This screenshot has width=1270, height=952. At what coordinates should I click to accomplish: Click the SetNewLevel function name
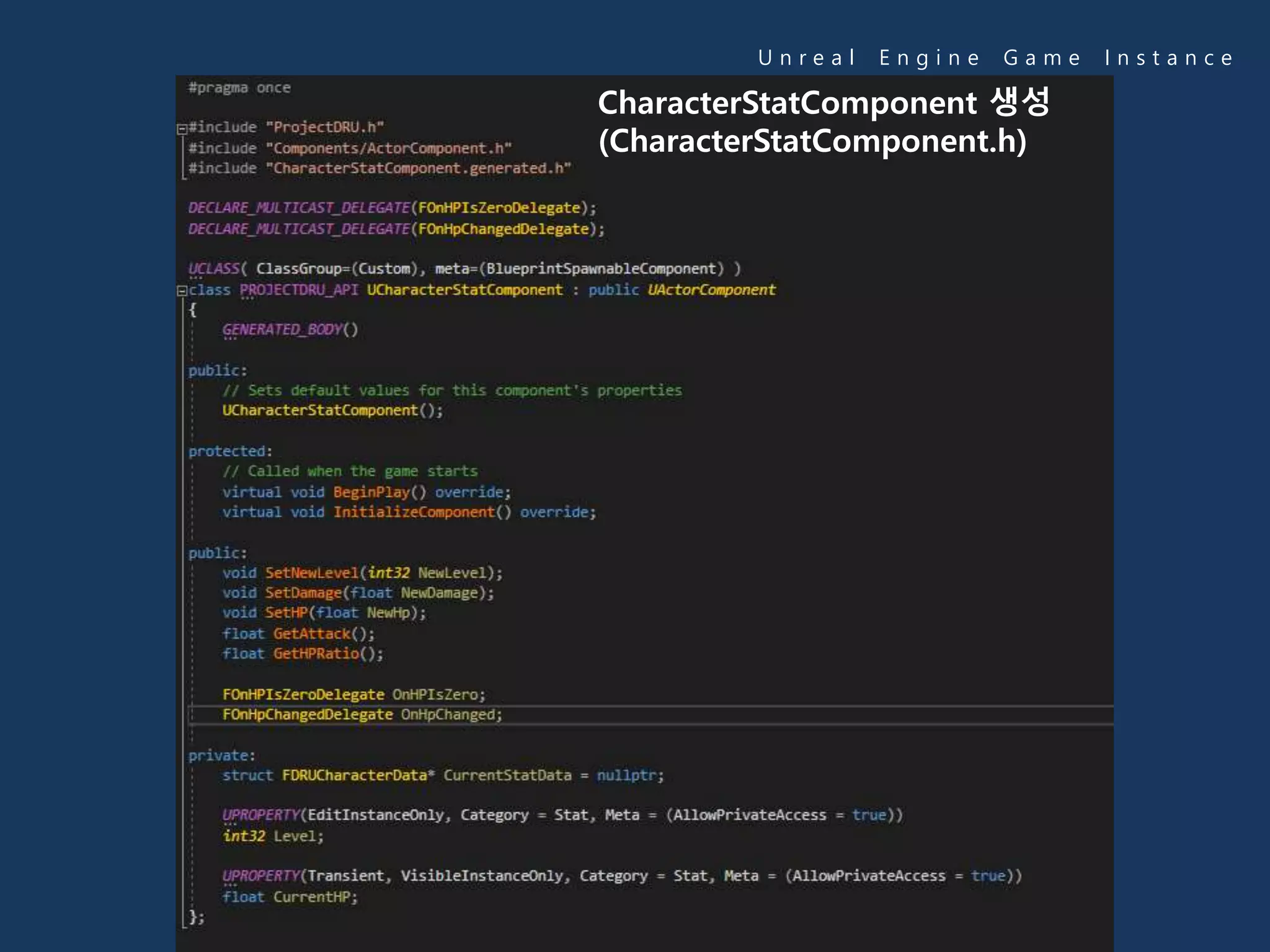pos(312,573)
